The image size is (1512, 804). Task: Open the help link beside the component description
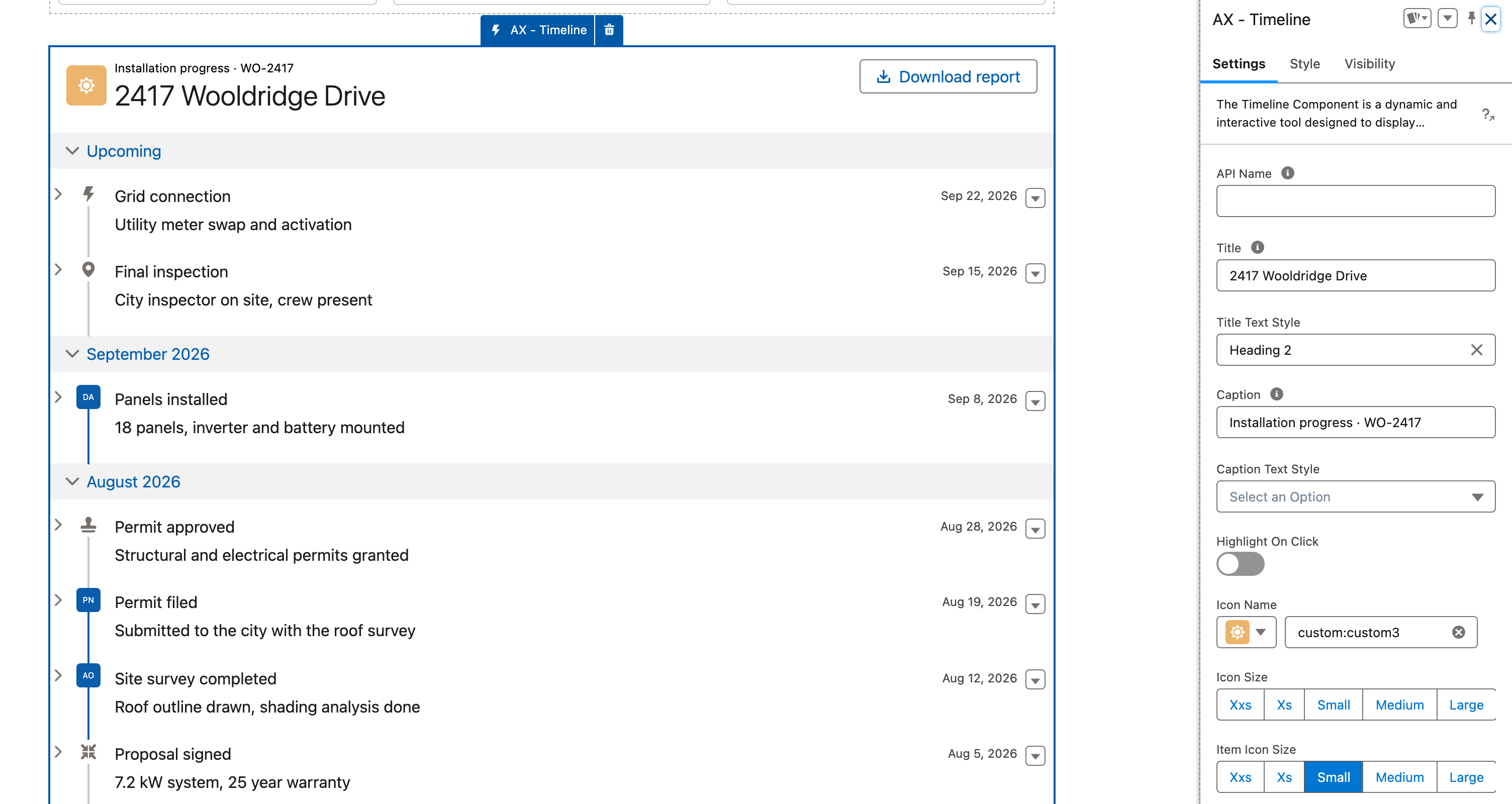point(1488,114)
